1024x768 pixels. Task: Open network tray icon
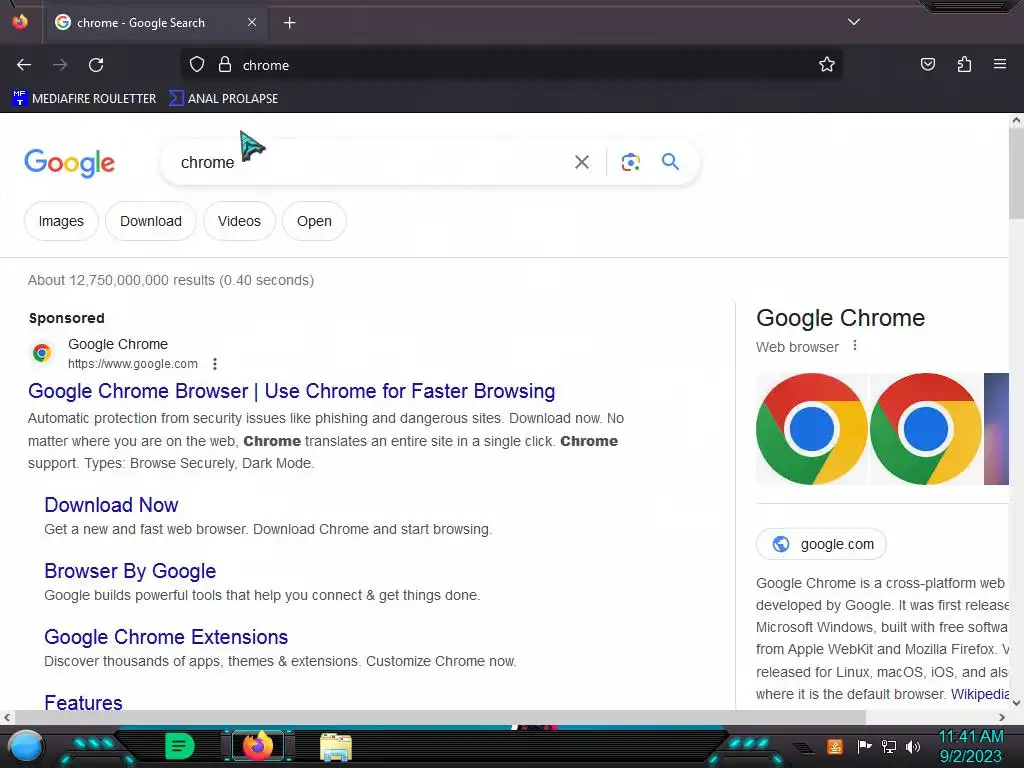(888, 746)
